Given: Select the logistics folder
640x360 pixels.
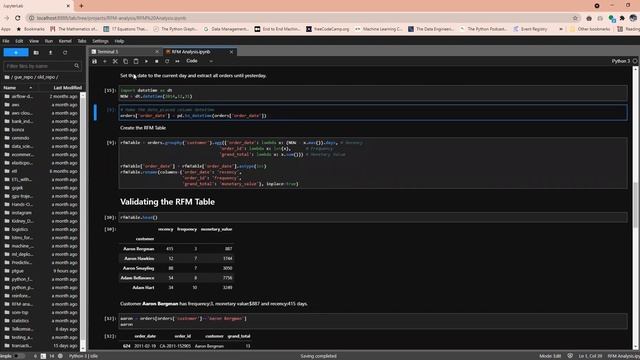Looking at the screenshot, I should 40,229.
